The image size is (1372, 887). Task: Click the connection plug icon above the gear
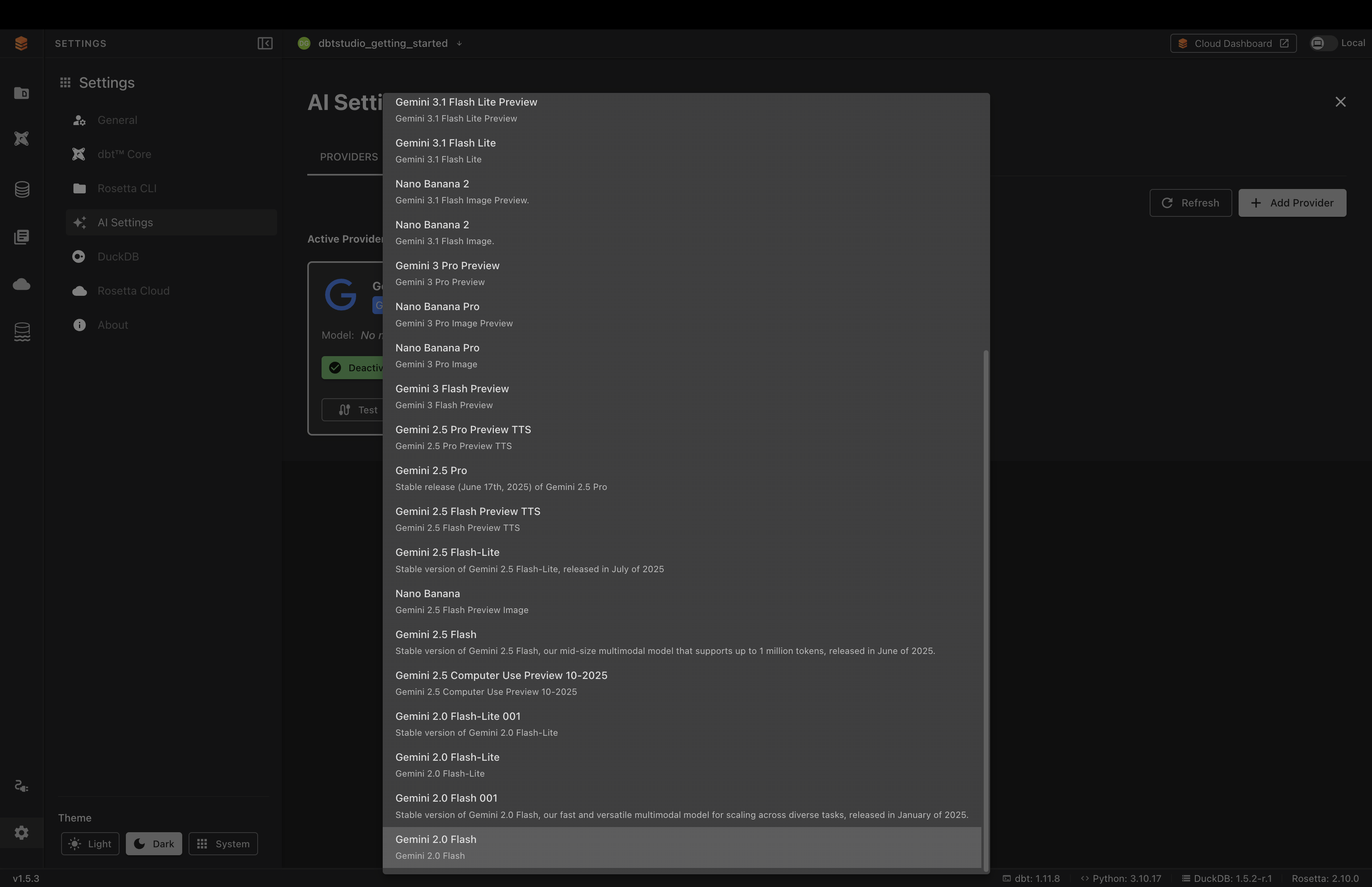[21, 786]
